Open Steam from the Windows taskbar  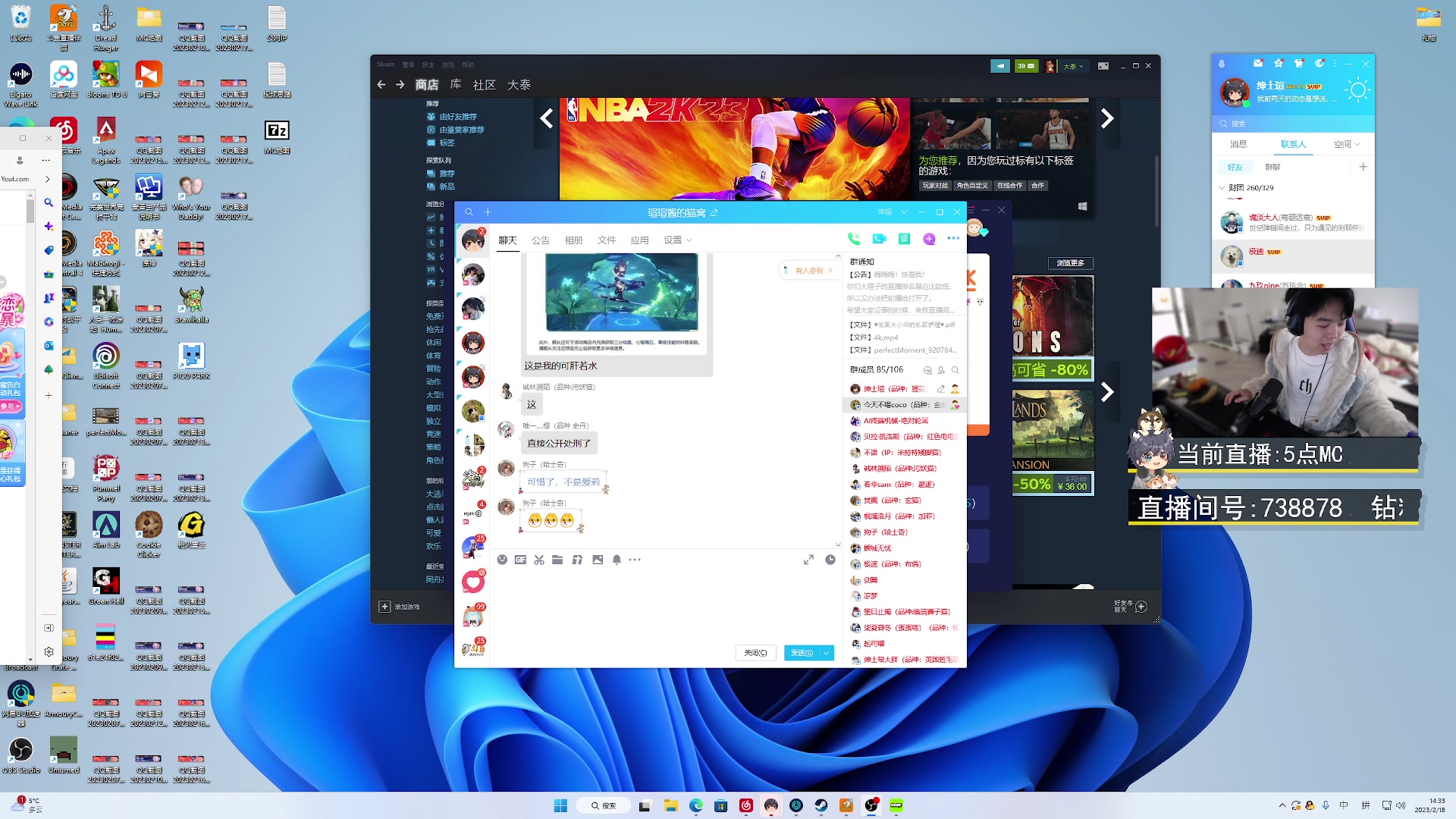(x=821, y=805)
